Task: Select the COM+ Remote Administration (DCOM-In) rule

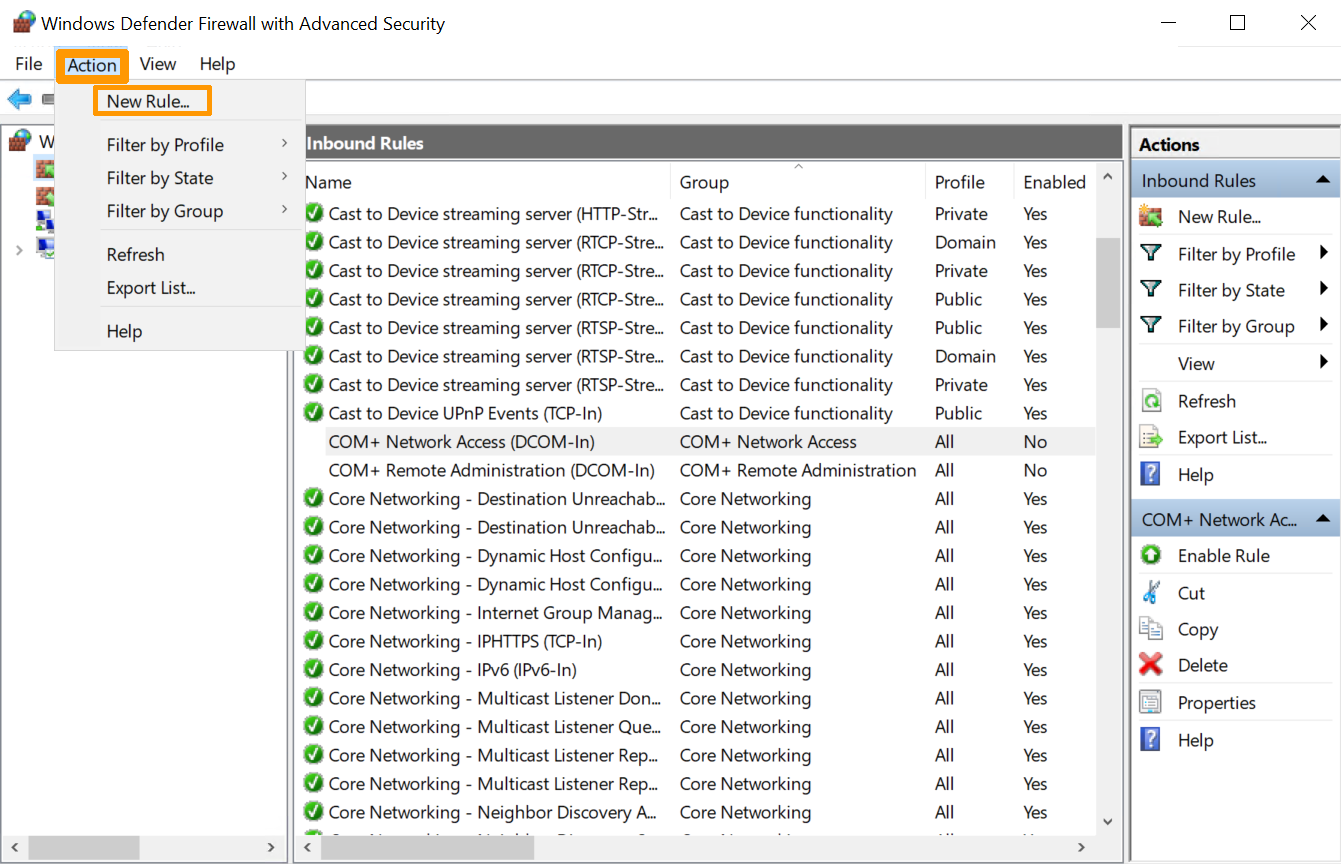Action: click(491, 470)
